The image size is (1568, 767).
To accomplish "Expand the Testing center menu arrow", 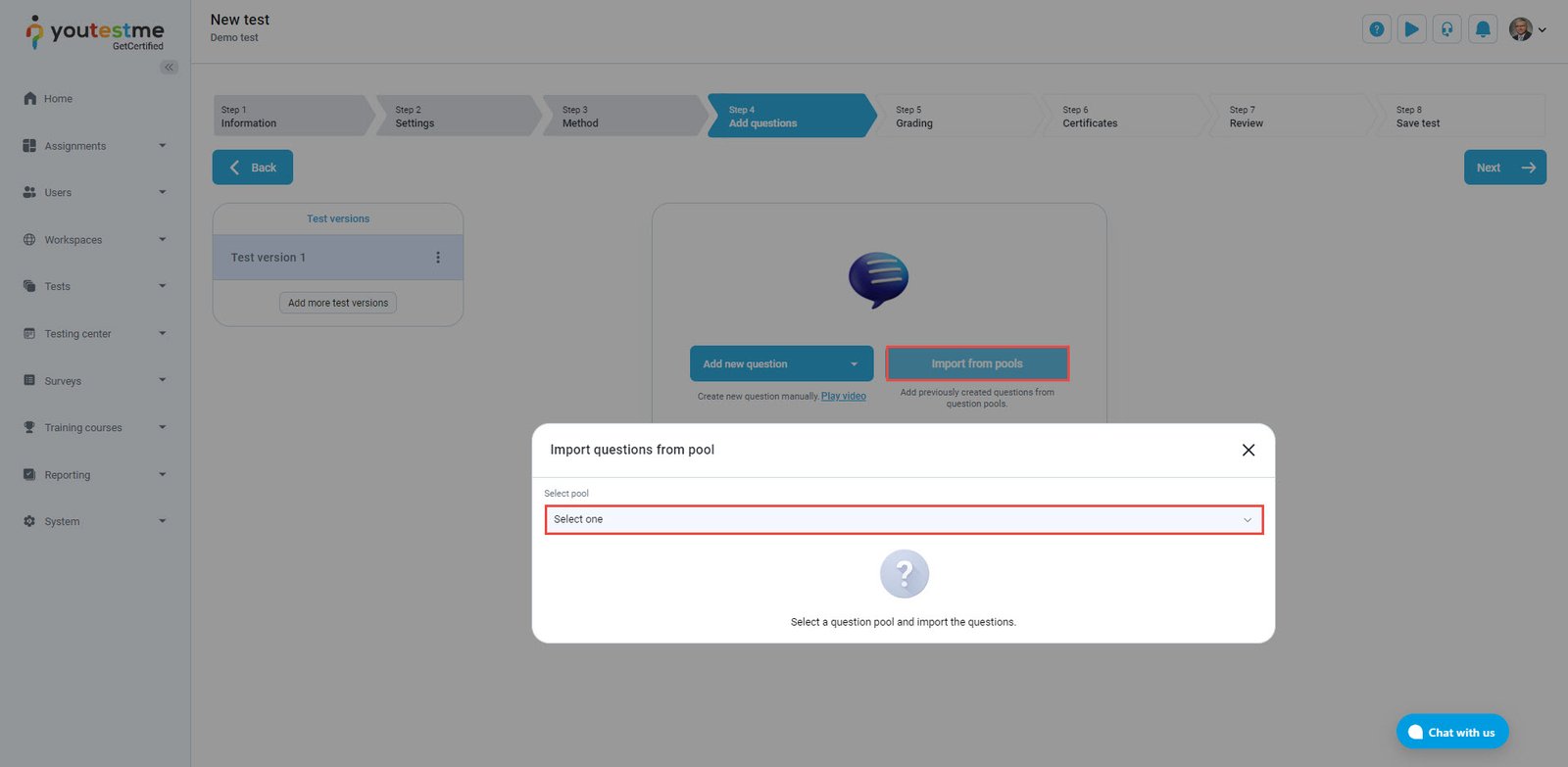I will tap(163, 334).
